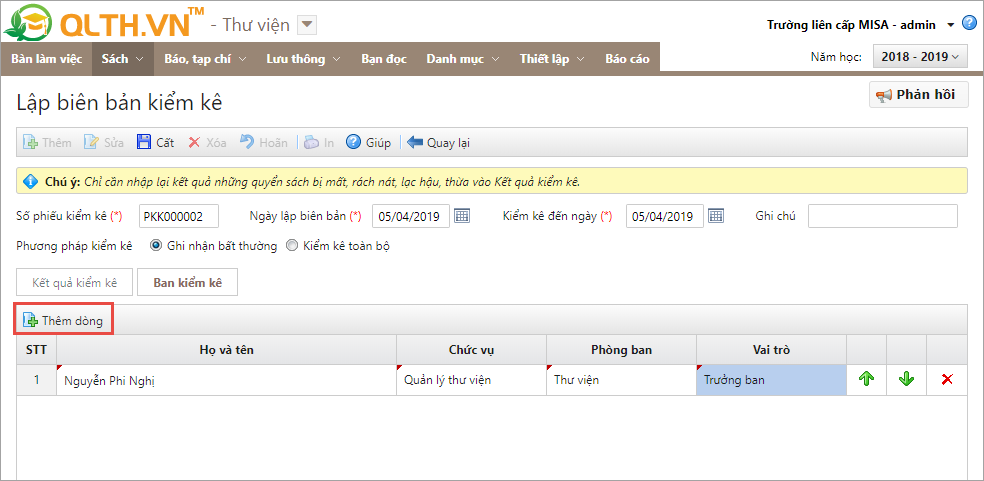Open the help question mark icon

969,24
